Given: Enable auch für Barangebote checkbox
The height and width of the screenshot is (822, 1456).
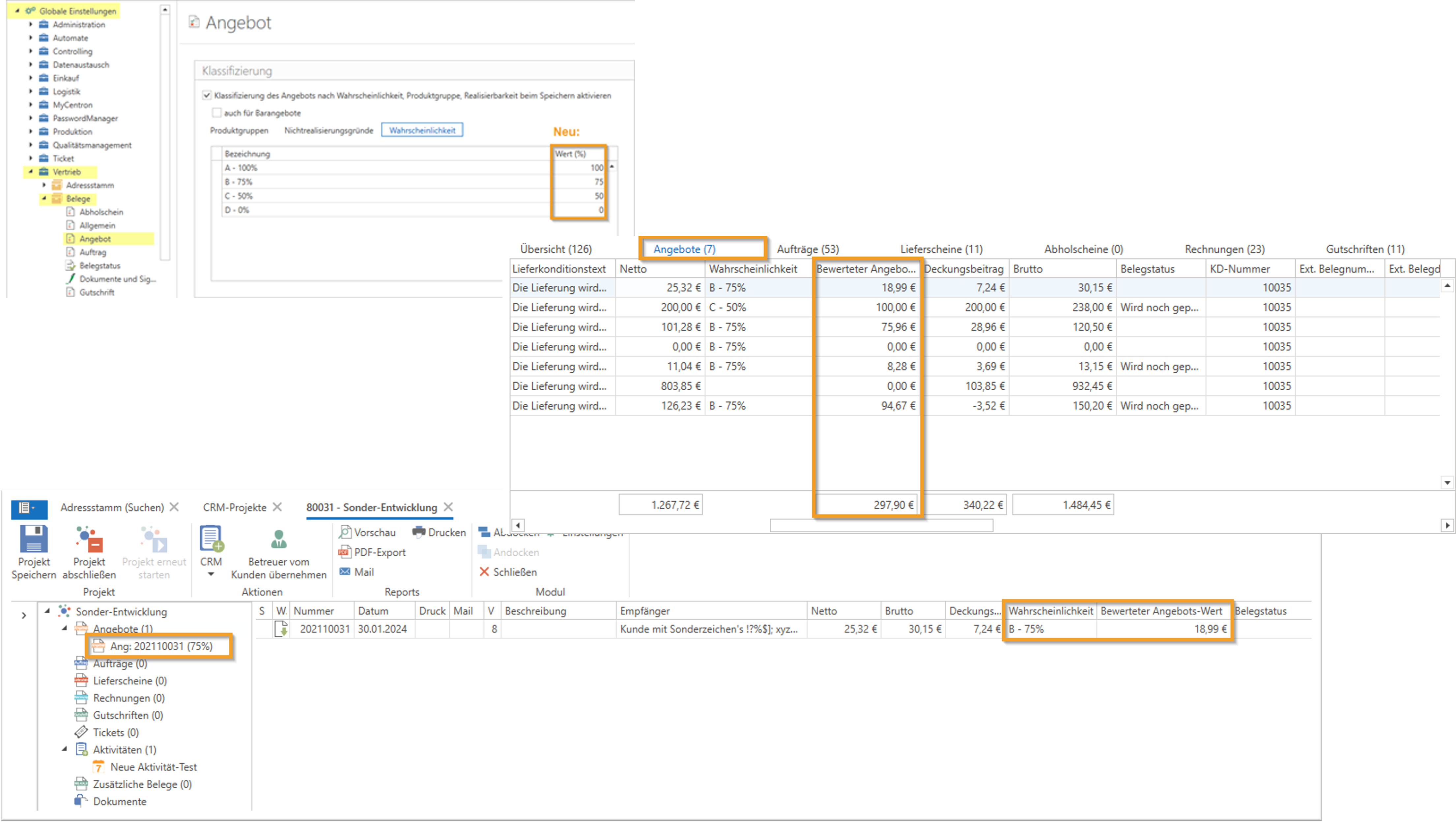Looking at the screenshot, I should pyautogui.click(x=216, y=112).
